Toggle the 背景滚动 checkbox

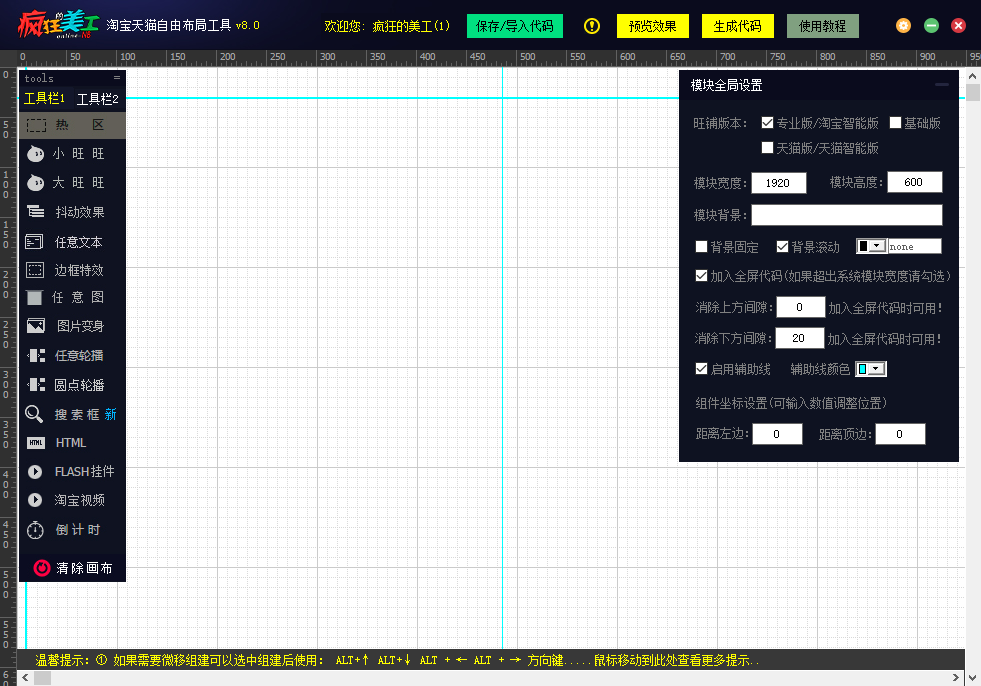click(782, 247)
